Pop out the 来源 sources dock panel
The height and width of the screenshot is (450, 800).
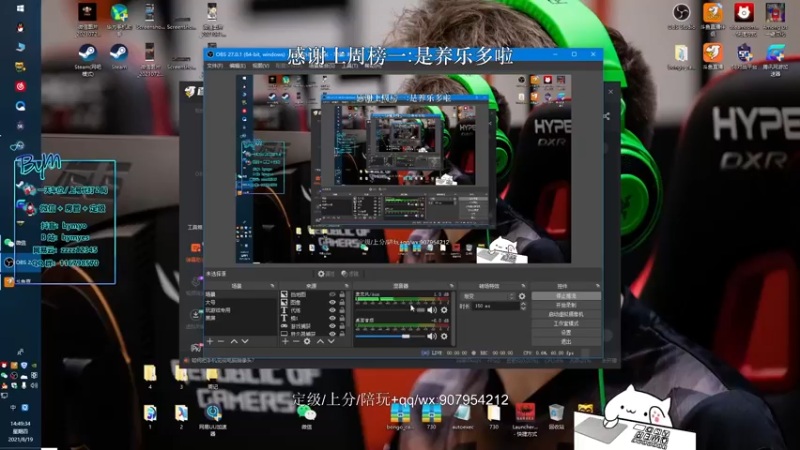pos(346,286)
